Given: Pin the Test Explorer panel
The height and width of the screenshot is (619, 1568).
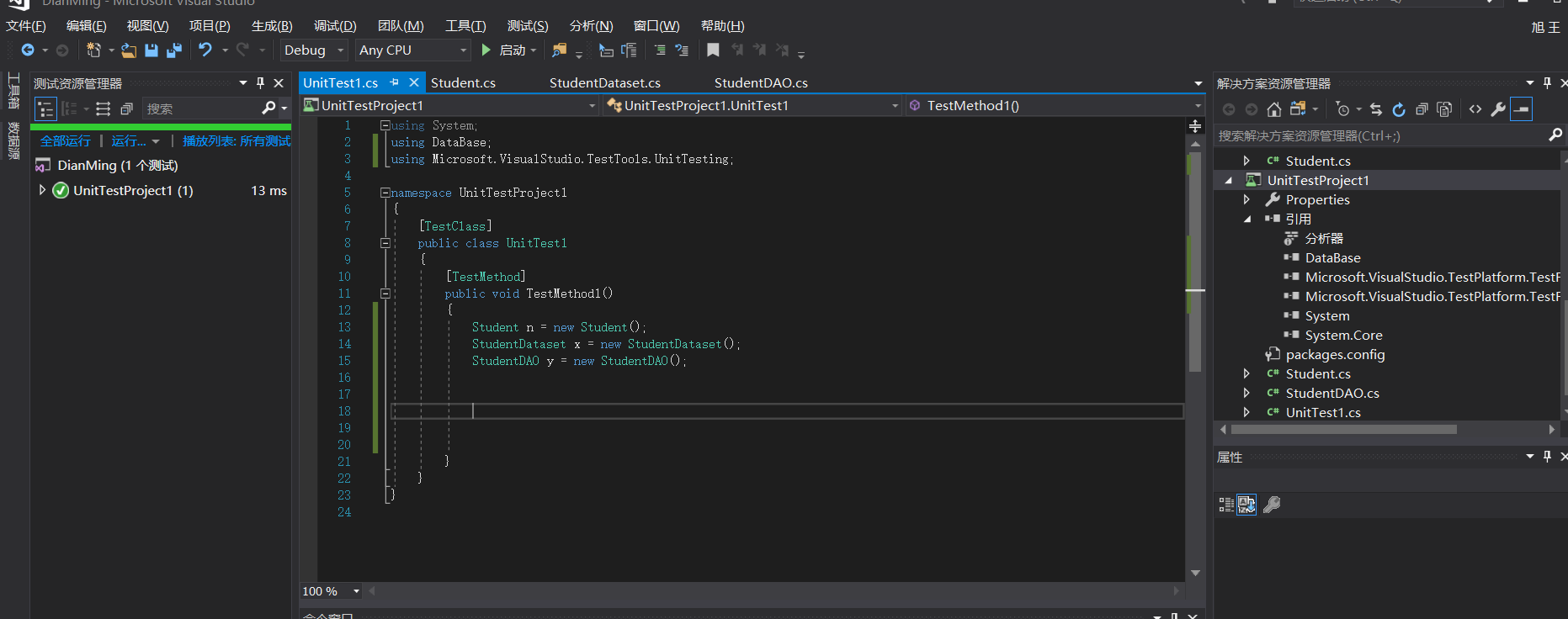Looking at the screenshot, I should [x=260, y=83].
